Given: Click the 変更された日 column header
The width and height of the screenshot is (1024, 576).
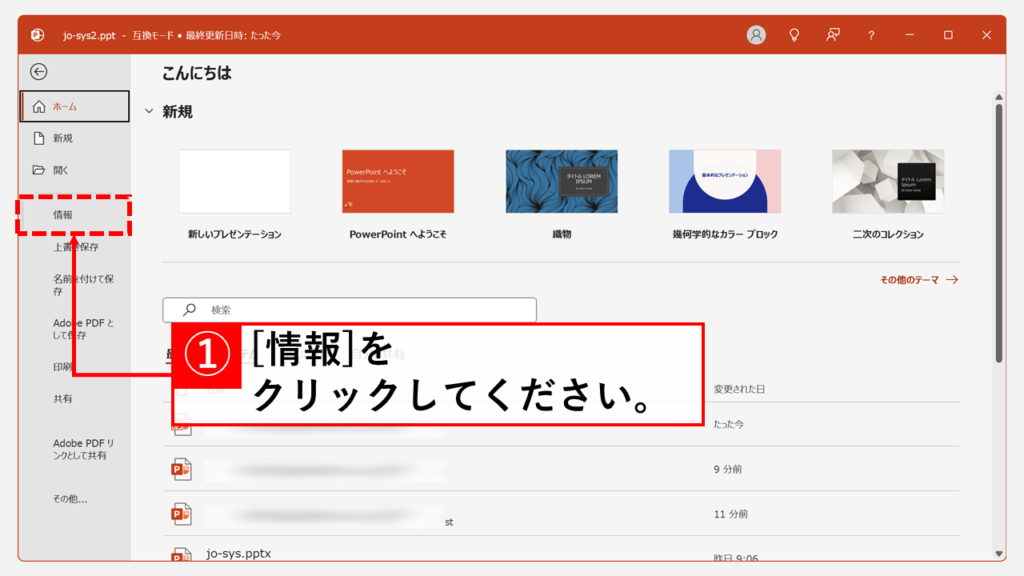Looking at the screenshot, I should coord(739,389).
